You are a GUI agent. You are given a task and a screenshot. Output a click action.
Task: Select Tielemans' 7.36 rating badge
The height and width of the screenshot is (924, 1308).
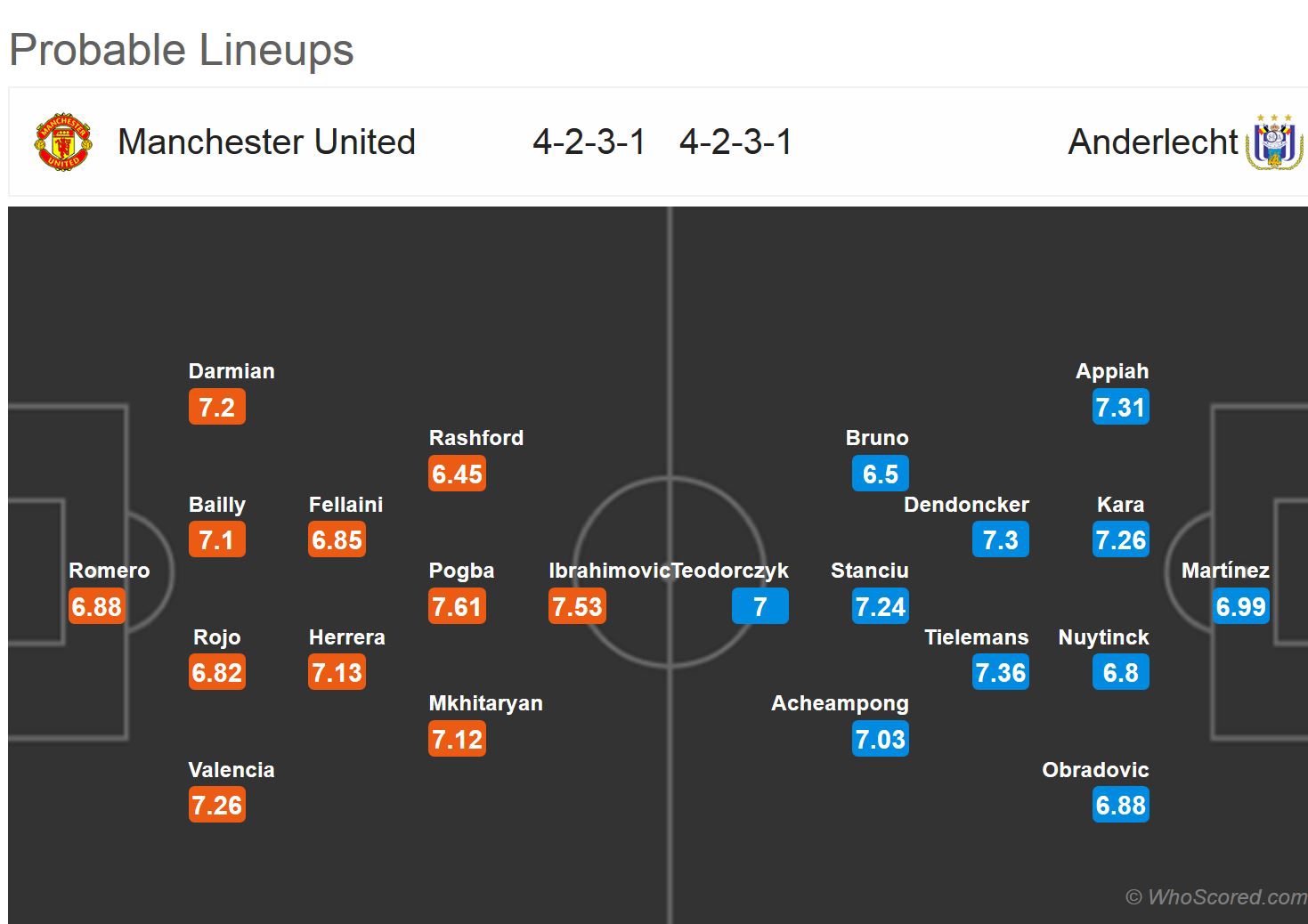coord(1000,673)
